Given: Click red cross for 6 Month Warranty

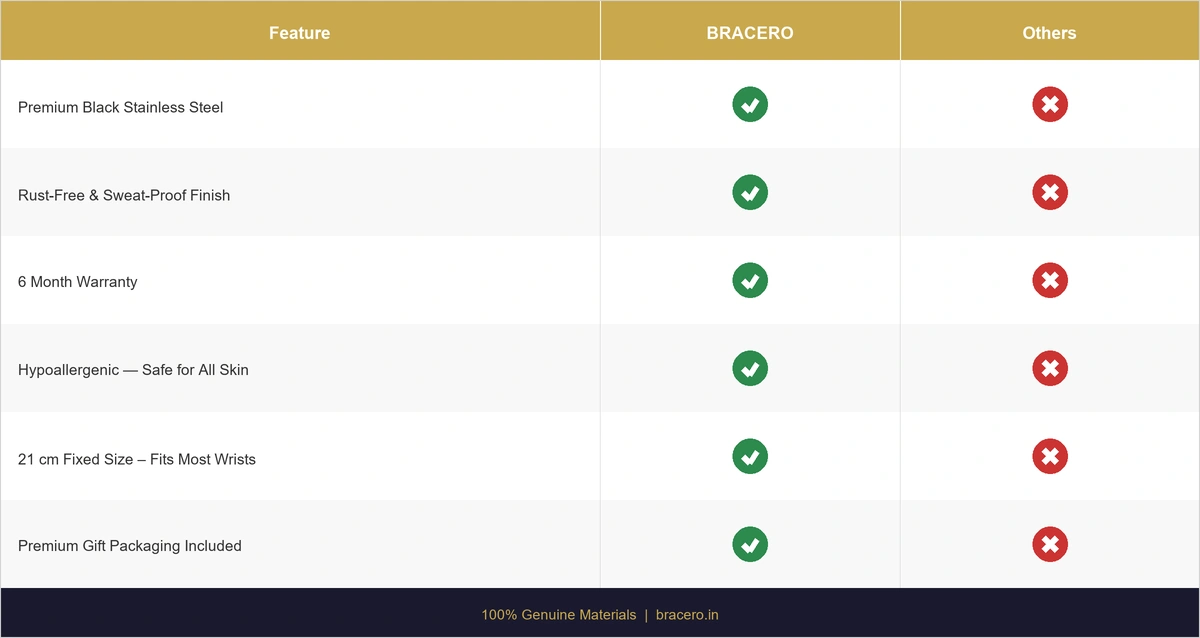Looking at the screenshot, I should pos(1050,280).
